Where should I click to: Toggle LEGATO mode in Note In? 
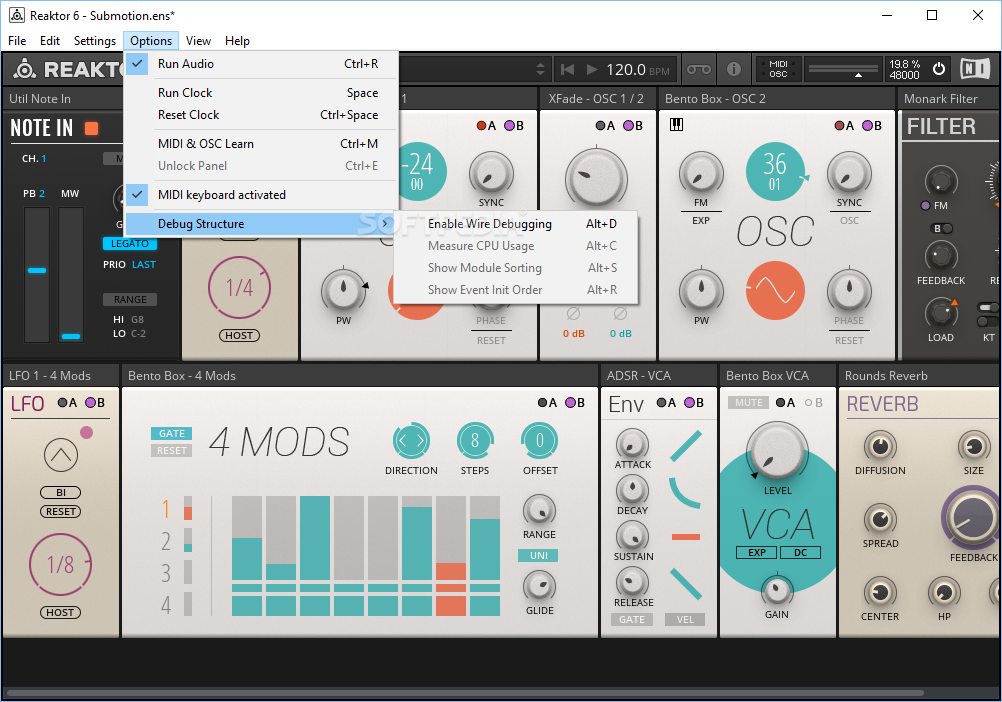pyautogui.click(x=130, y=243)
